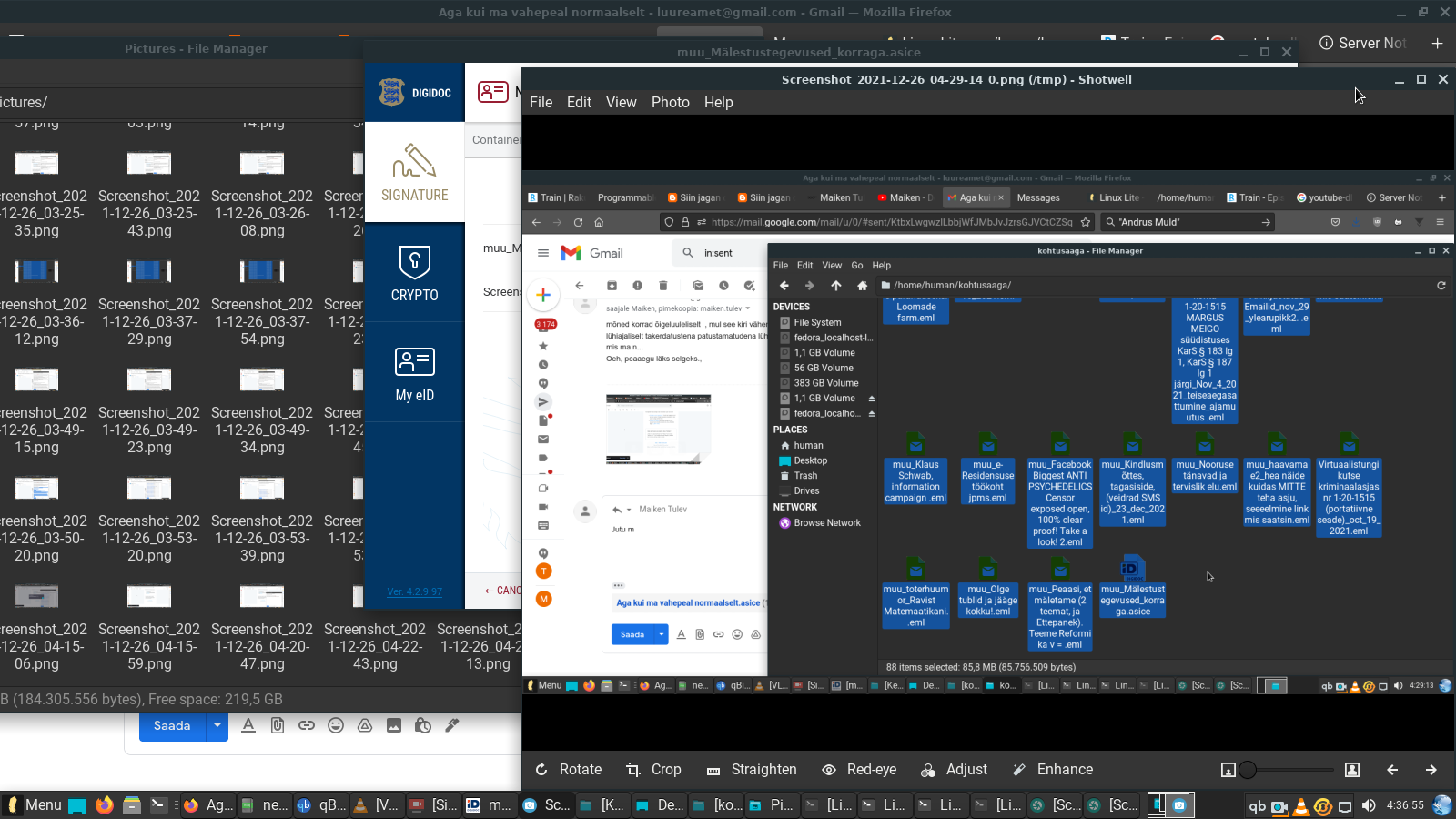1456x819 pixels.
Task: Click the volume speaker tray icon
Action: pyautogui.click(x=1369, y=805)
